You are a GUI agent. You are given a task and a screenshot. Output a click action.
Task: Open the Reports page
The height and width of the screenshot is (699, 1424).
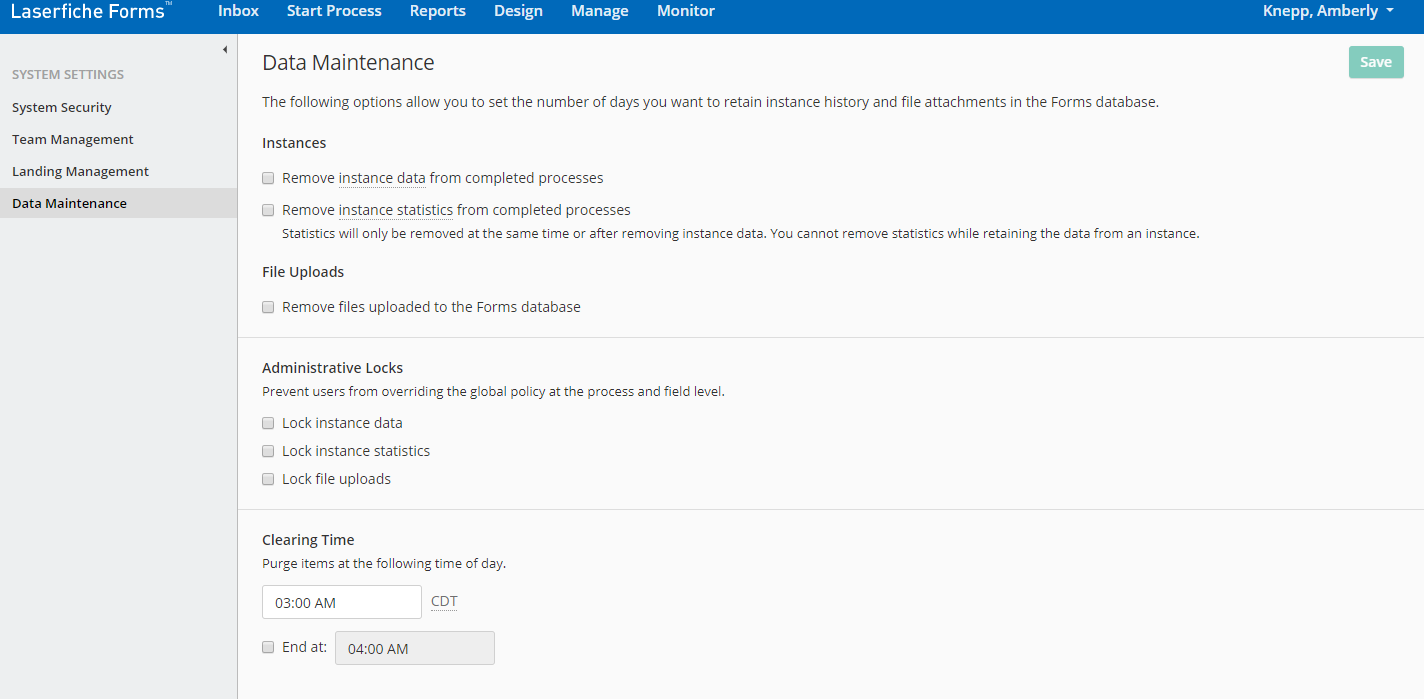[437, 11]
